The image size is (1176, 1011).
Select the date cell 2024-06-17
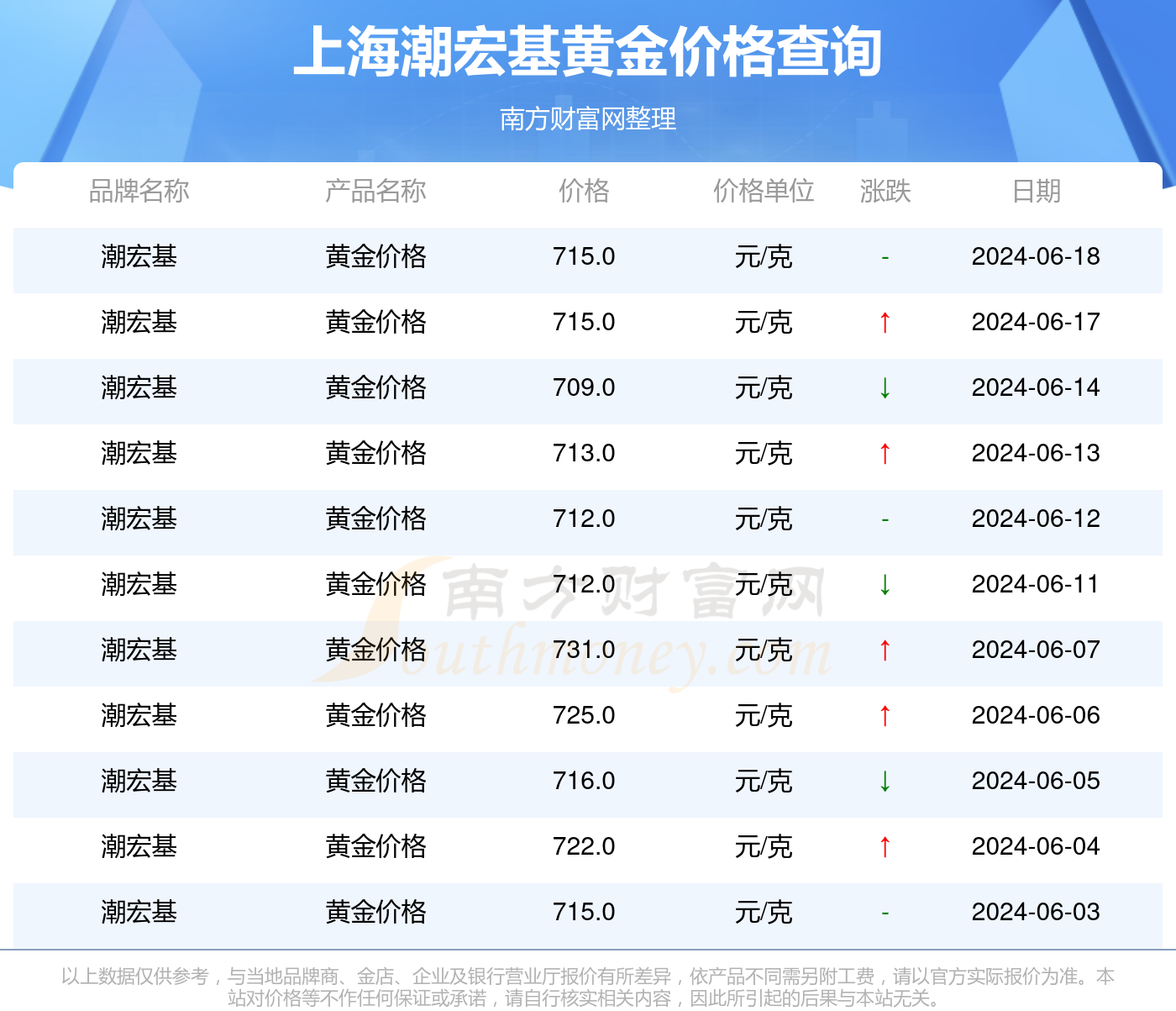click(1036, 322)
